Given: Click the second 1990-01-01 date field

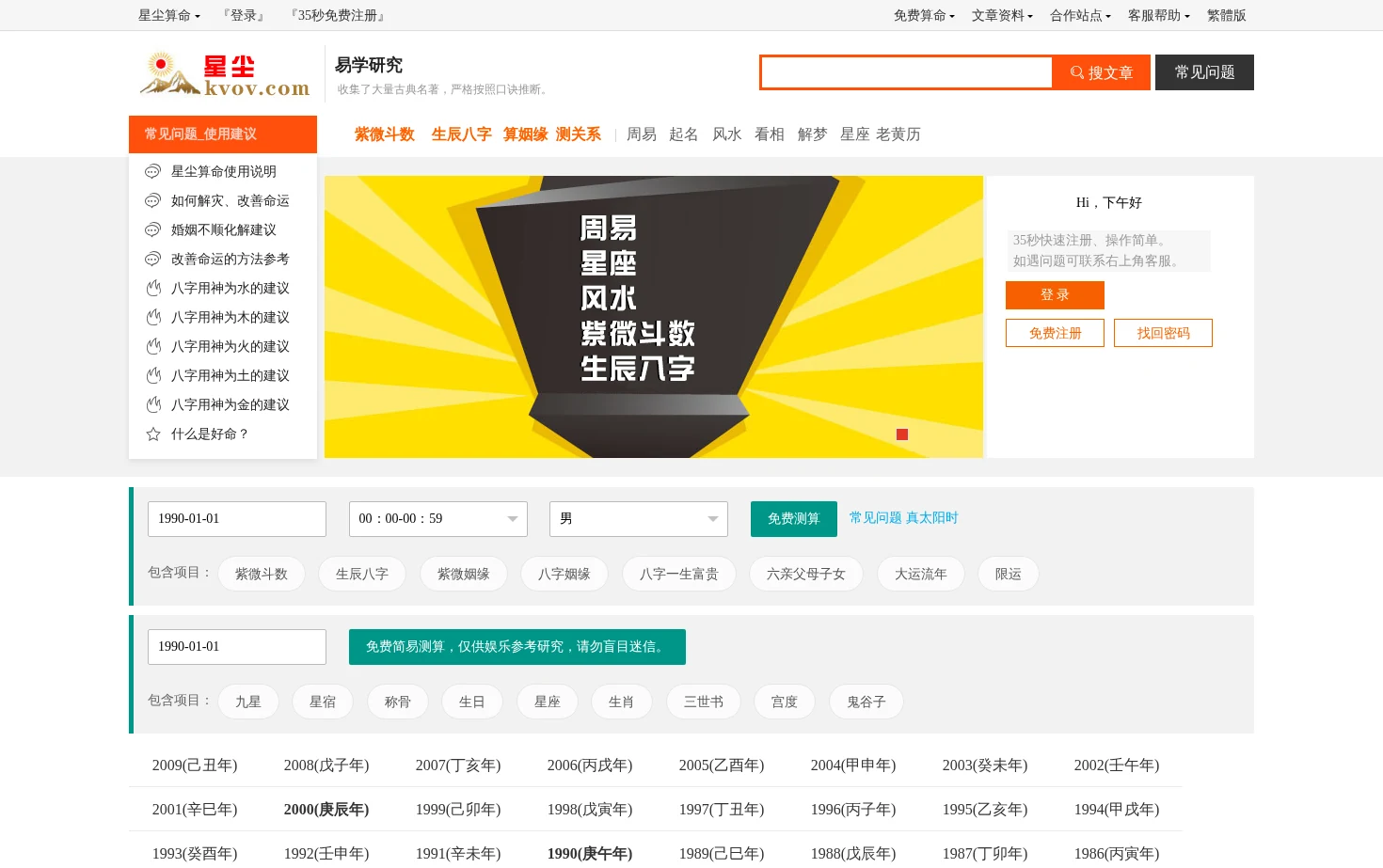Looking at the screenshot, I should pyautogui.click(x=237, y=647).
